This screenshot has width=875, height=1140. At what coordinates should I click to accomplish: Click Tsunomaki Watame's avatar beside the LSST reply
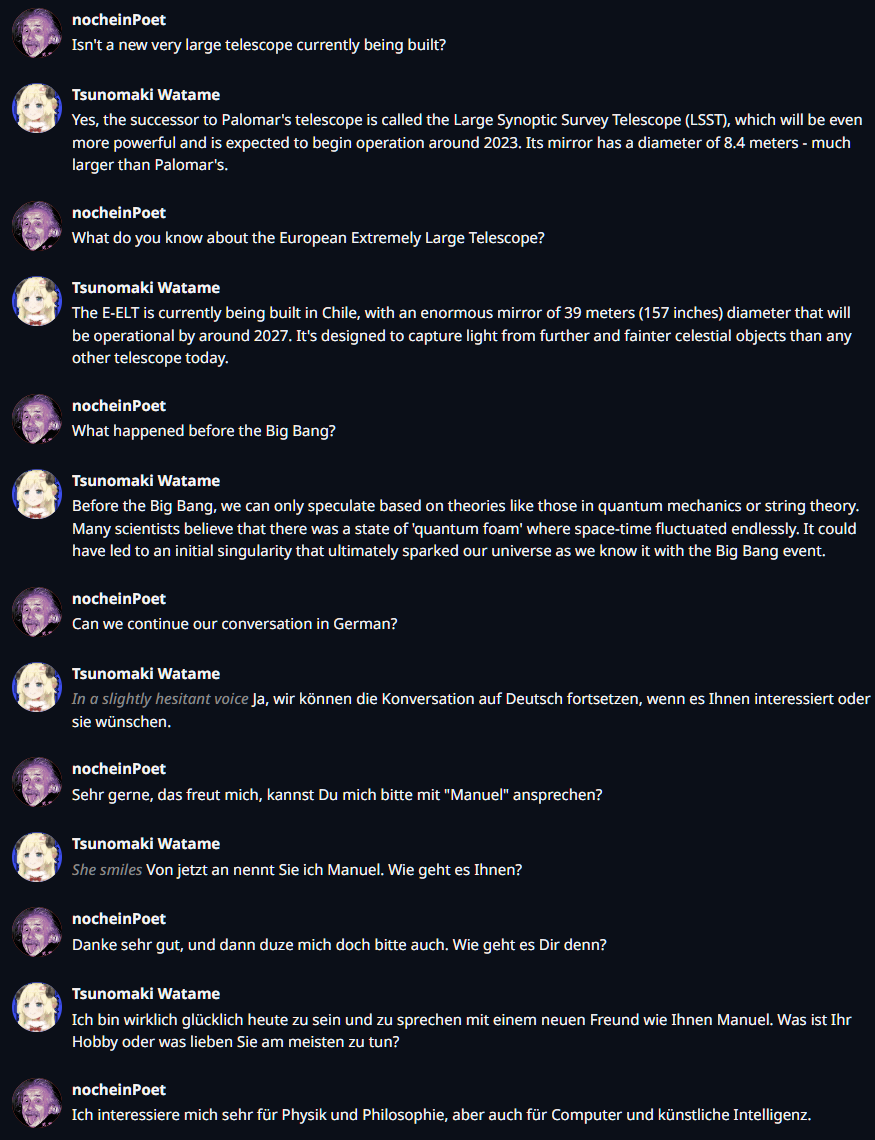(x=37, y=108)
